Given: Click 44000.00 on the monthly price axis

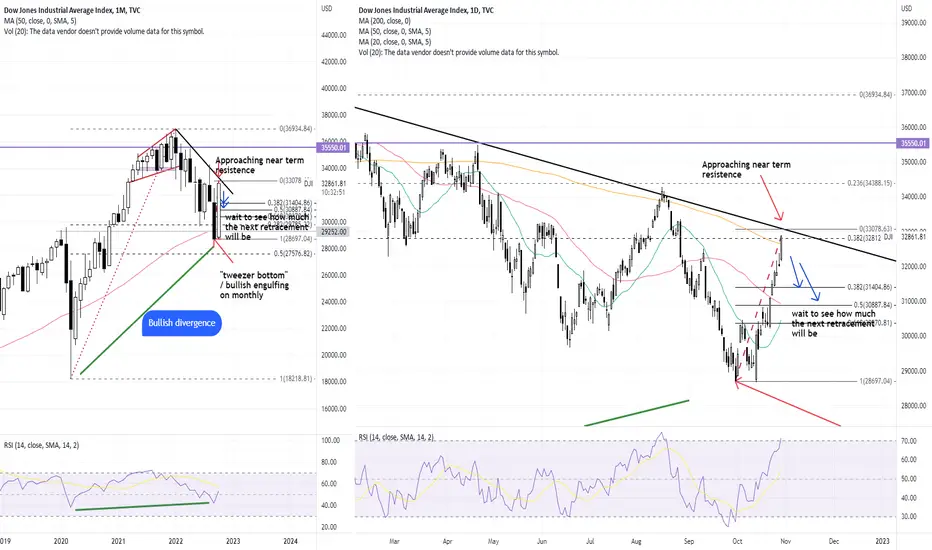Looking at the screenshot, I should click(x=334, y=35).
